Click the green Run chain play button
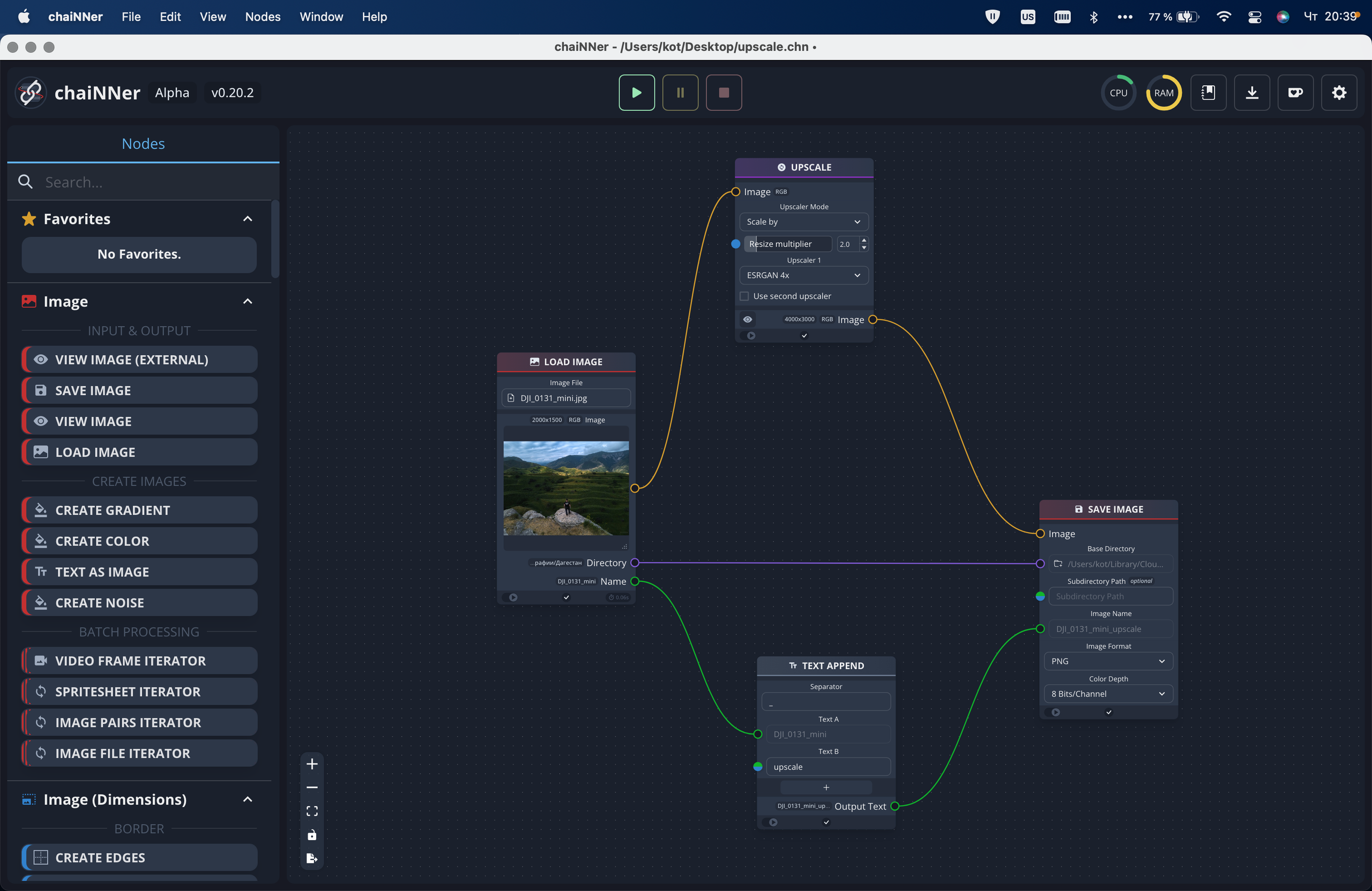The height and width of the screenshot is (891, 1372). coord(636,92)
